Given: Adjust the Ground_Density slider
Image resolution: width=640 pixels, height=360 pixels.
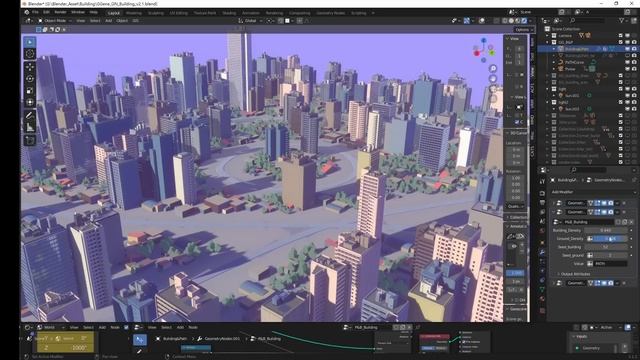Looking at the screenshot, I should (x=611, y=238).
